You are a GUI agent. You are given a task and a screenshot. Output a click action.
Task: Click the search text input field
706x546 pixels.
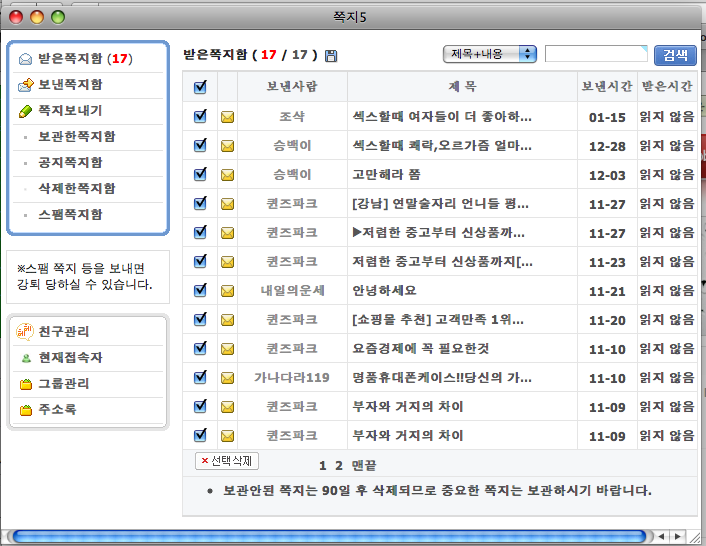596,54
